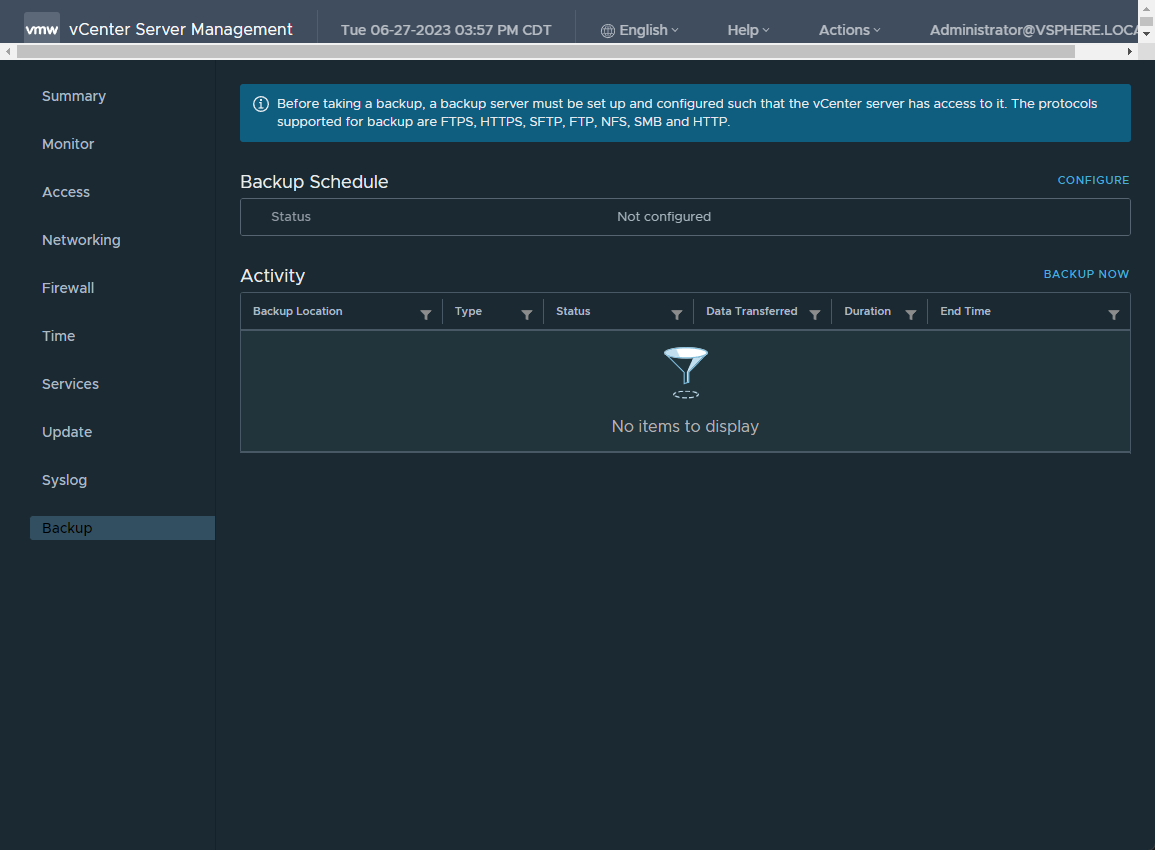Filter the Backup Location column
This screenshot has height=850, width=1155.
[x=426, y=315]
